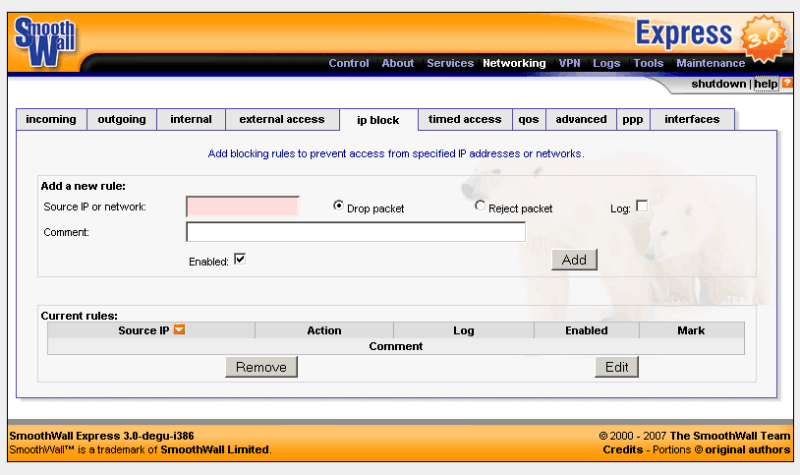Image resolution: width=800 pixels, height=475 pixels.
Task: Select the ip block tab
Action: click(x=378, y=120)
